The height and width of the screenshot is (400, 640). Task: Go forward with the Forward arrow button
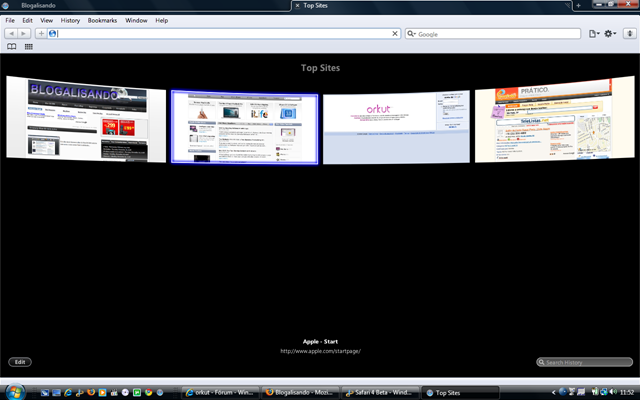(24, 33)
